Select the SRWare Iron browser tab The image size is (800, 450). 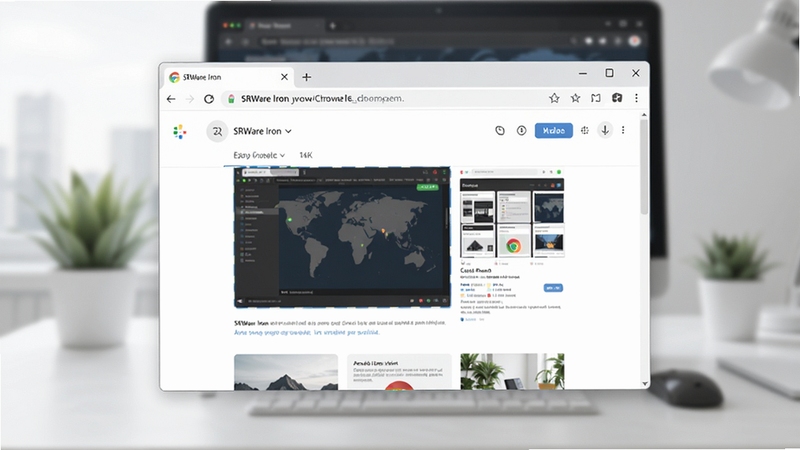229,77
